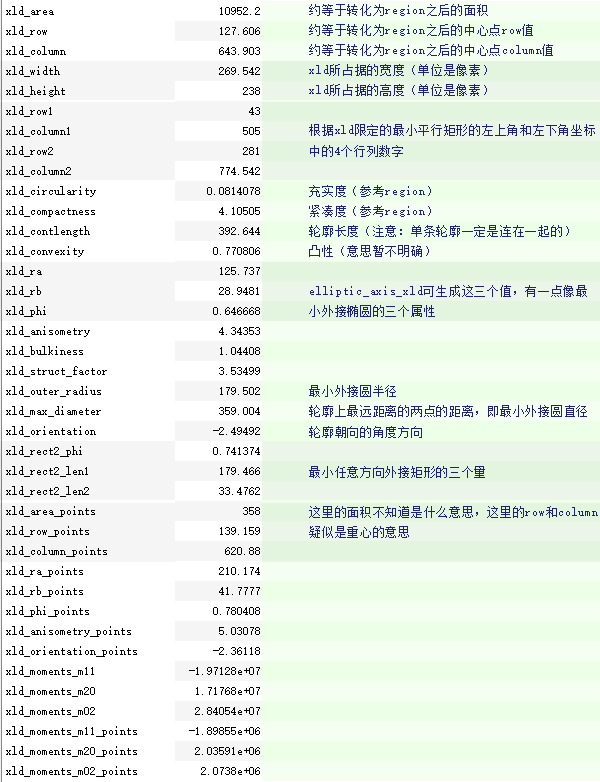Image resolution: width=600 pixels, height=782 pixels.
Task: Select the xld_rect2_phi label
Action: (x=44, y=451)
